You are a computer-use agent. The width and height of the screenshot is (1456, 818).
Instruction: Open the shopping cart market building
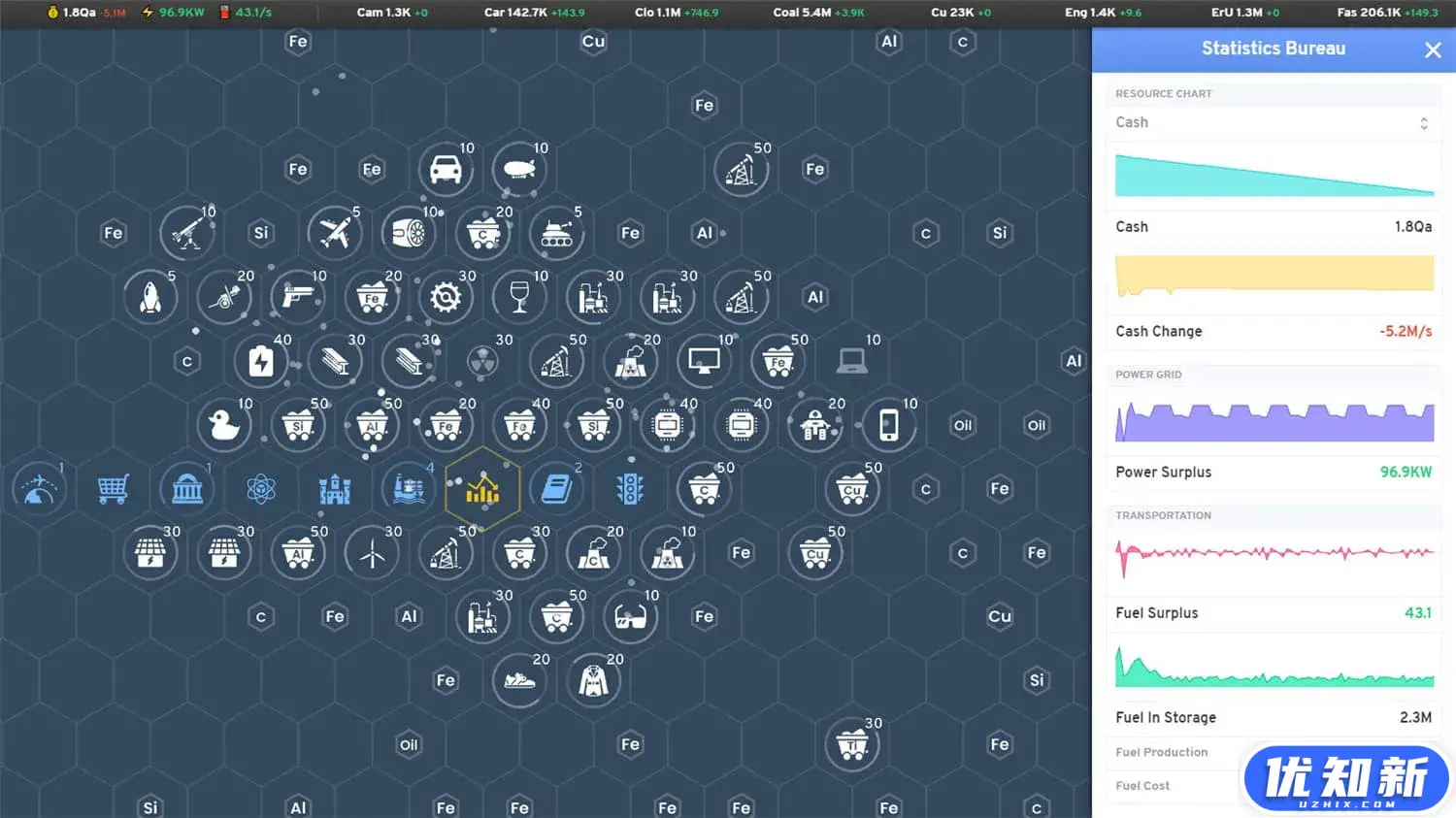[x=114, y=489]
